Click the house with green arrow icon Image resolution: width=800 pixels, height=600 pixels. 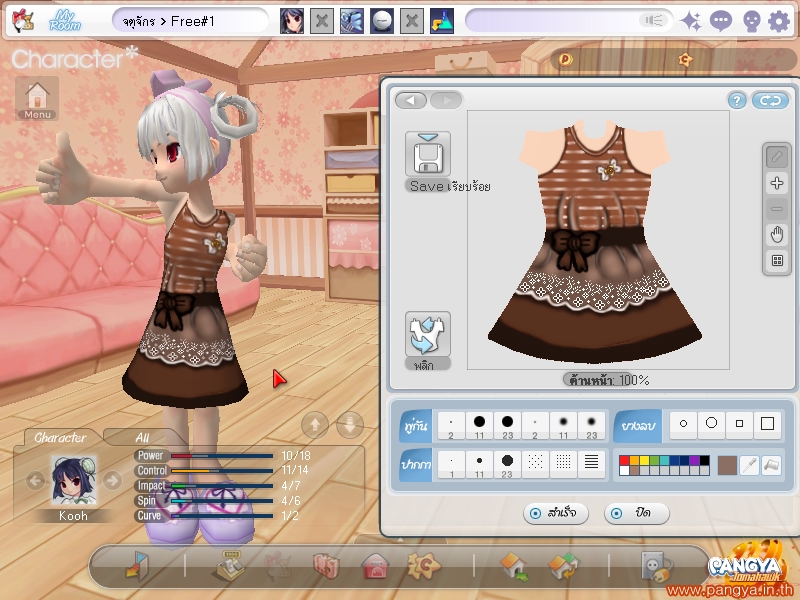(x=514, y=566)
